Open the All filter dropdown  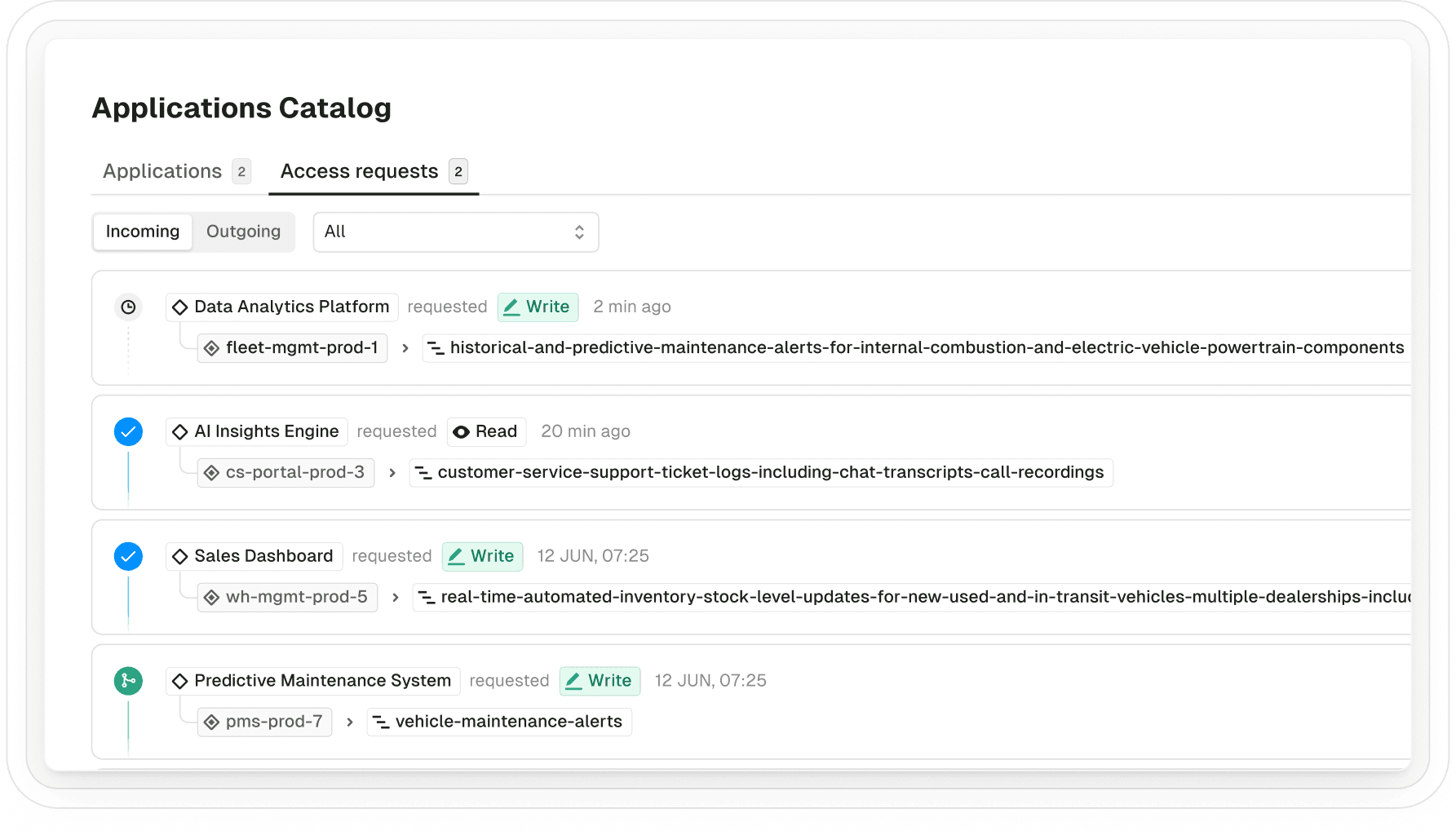455,232
